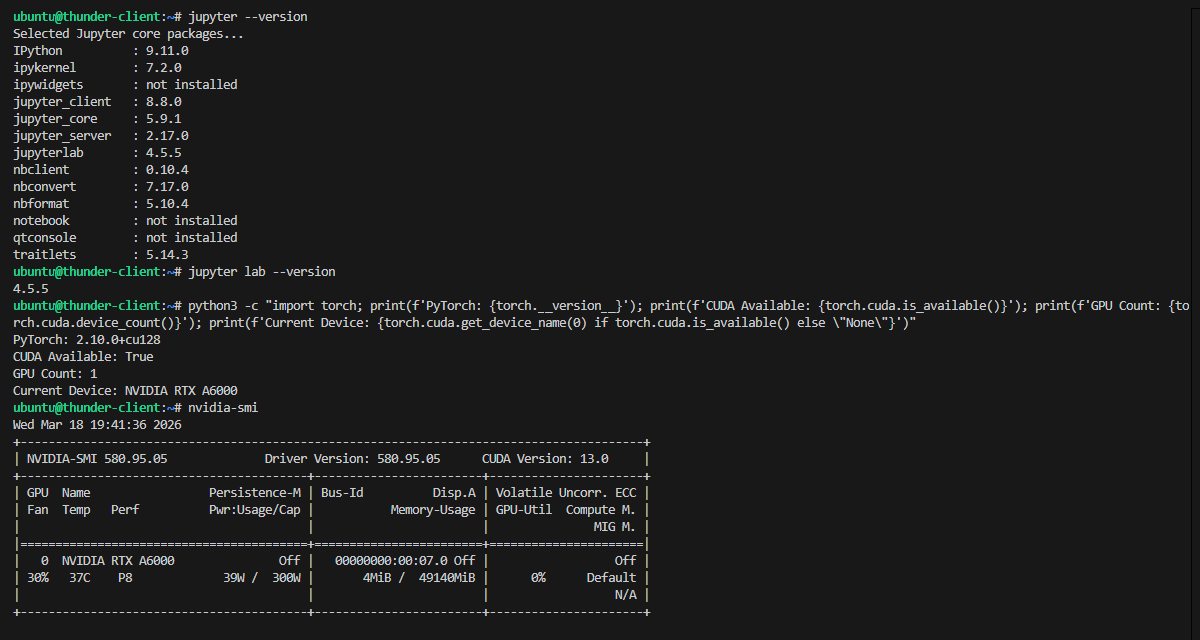Viewport: 1200px width, 640px height.
Task: Click the 'MIG M.' header
Action: [615, 527]
